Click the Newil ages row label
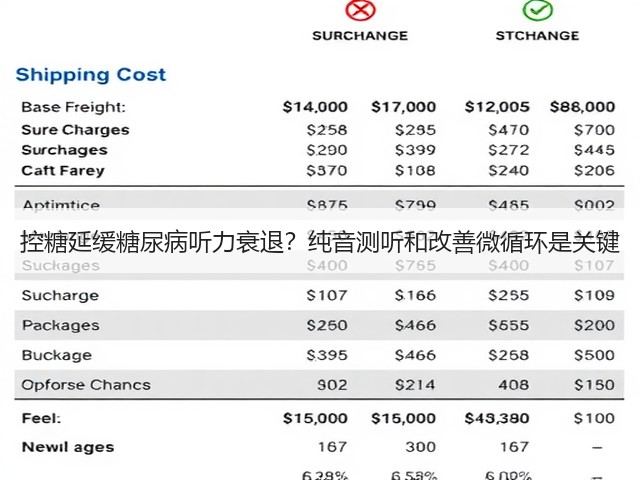 [x=68, y=447]
